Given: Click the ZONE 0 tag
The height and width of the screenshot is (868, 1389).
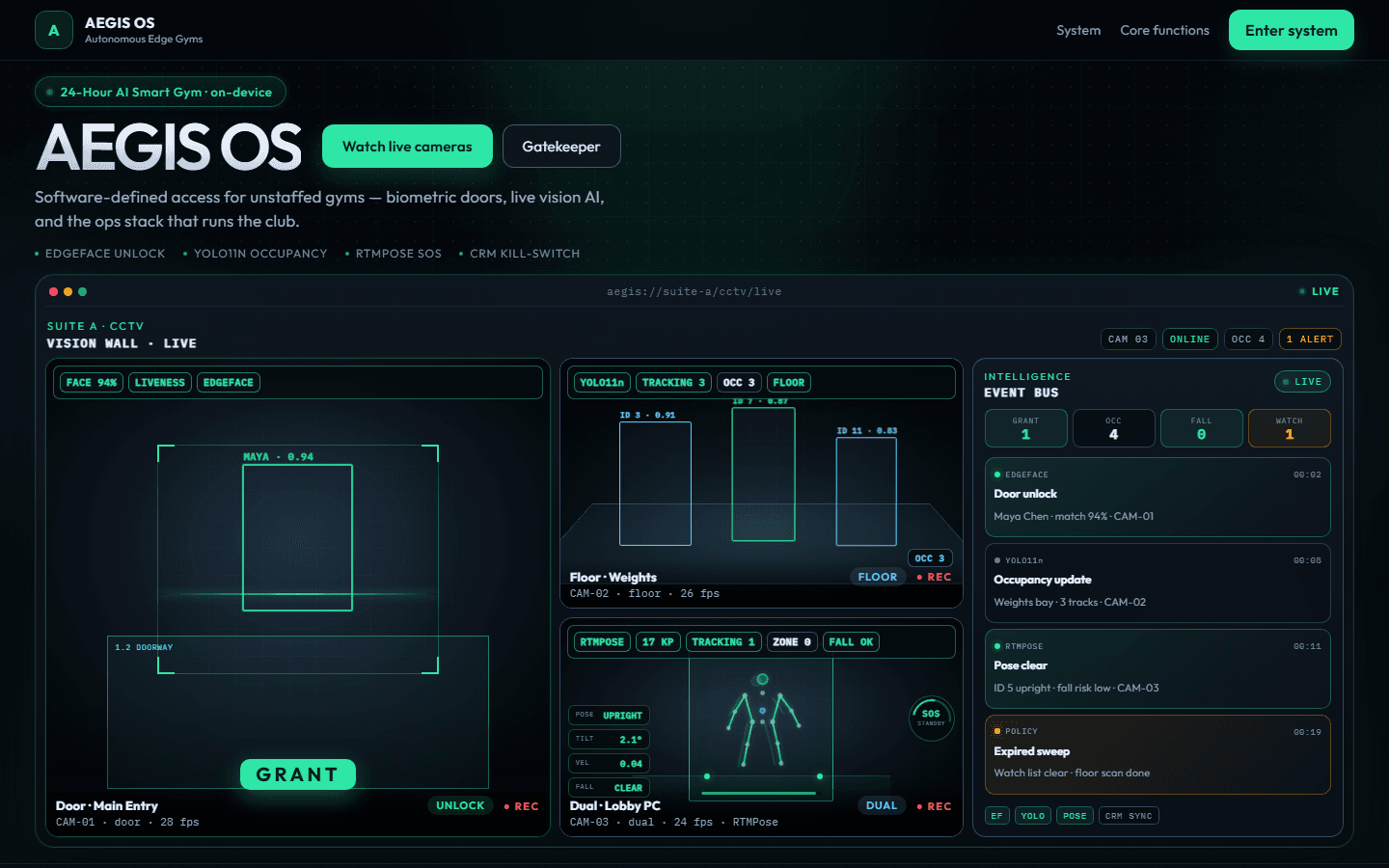Looking at the screenshot, I should tap(792, 642).
